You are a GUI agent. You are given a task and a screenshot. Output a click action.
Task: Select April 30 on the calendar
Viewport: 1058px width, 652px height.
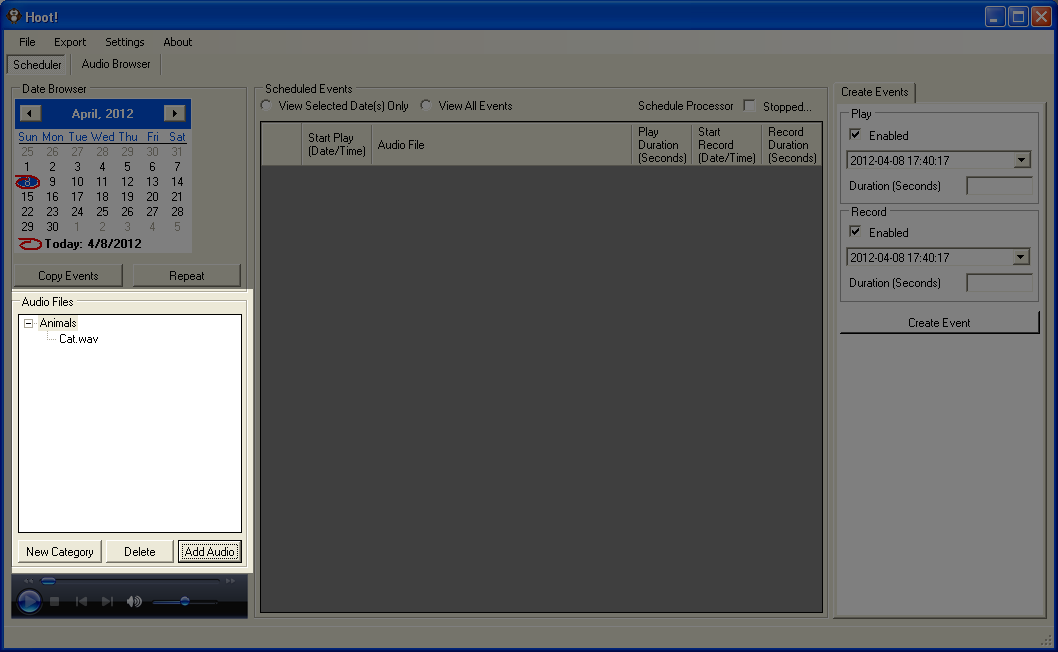tap(52, 227)
